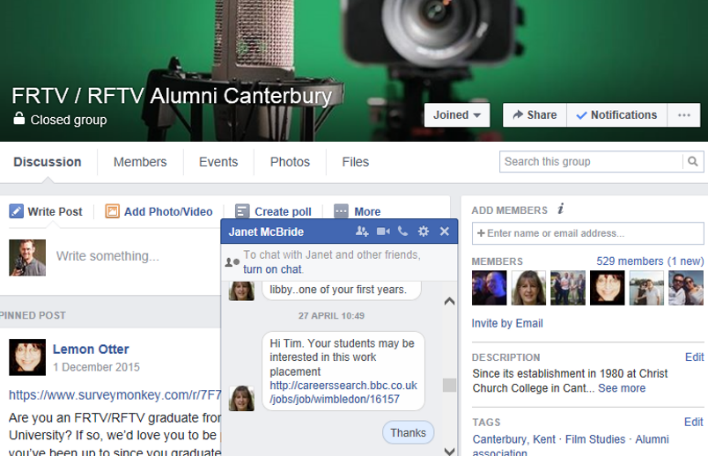This screenshot has width=708, height=456.
Task: Click the second member thumbnail, blonde woman
Action: [x=529, y=288]
